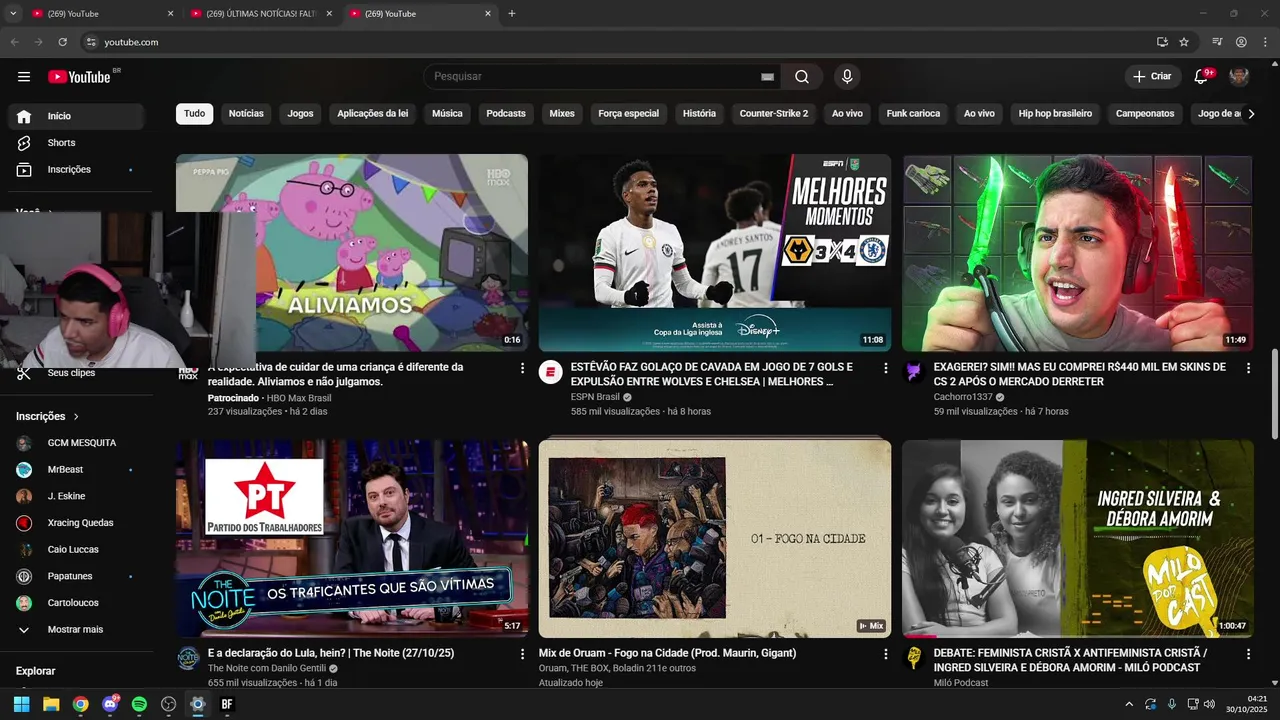Open the more options menu for the Cachorro1337 video

point(1248,368)
